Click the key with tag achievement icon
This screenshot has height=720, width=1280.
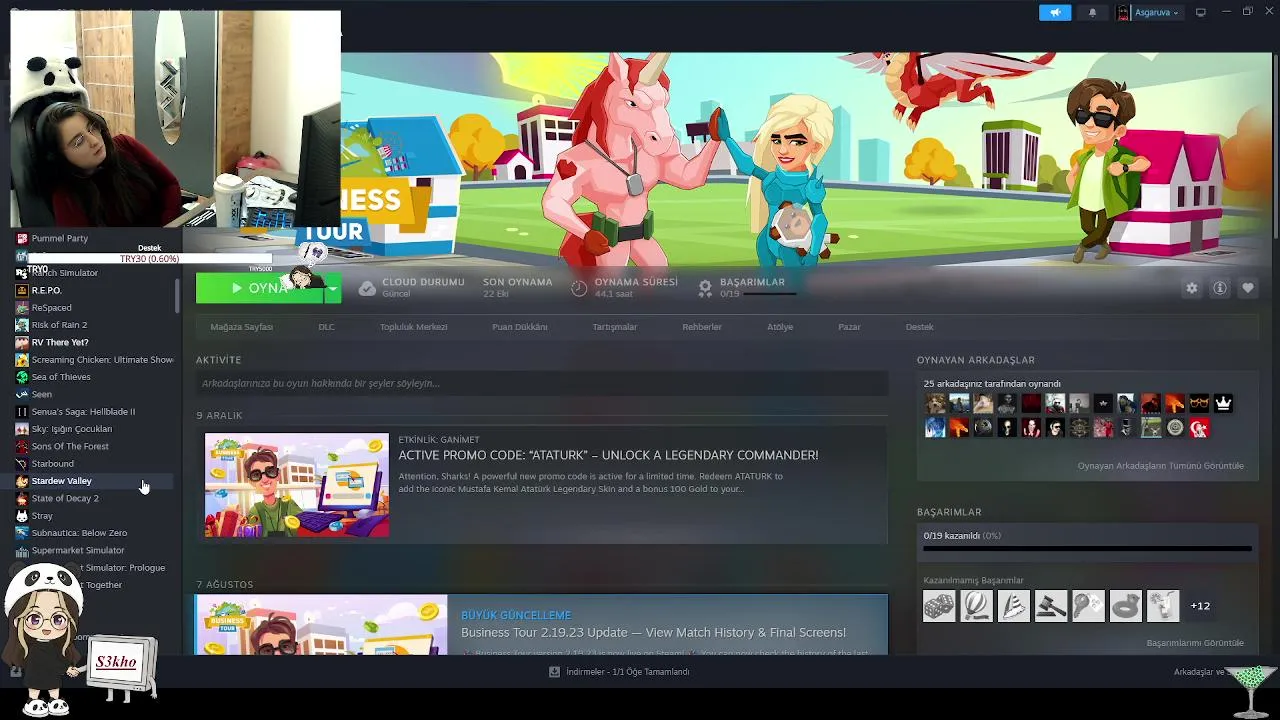(x=1088, y=606)
